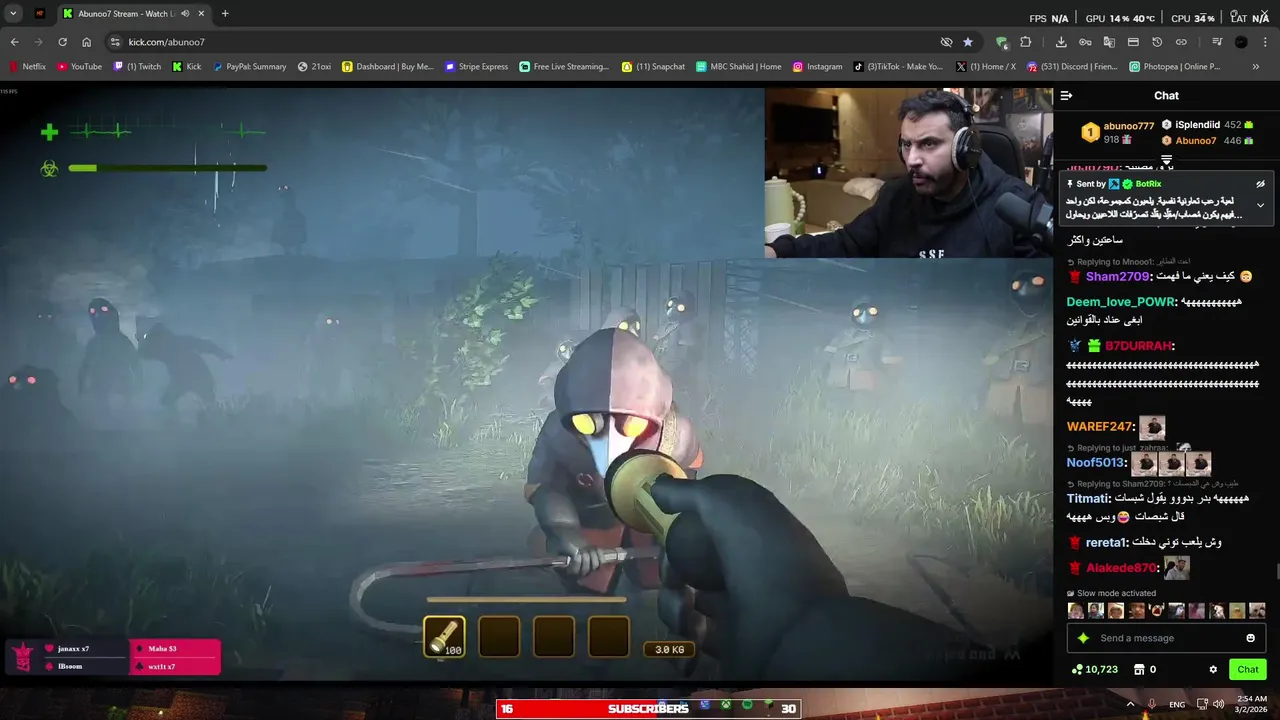The width and height of the screenshot is (1280, 720).
Task: Open the emoji picker in message box
Action: coord(1250,638)
